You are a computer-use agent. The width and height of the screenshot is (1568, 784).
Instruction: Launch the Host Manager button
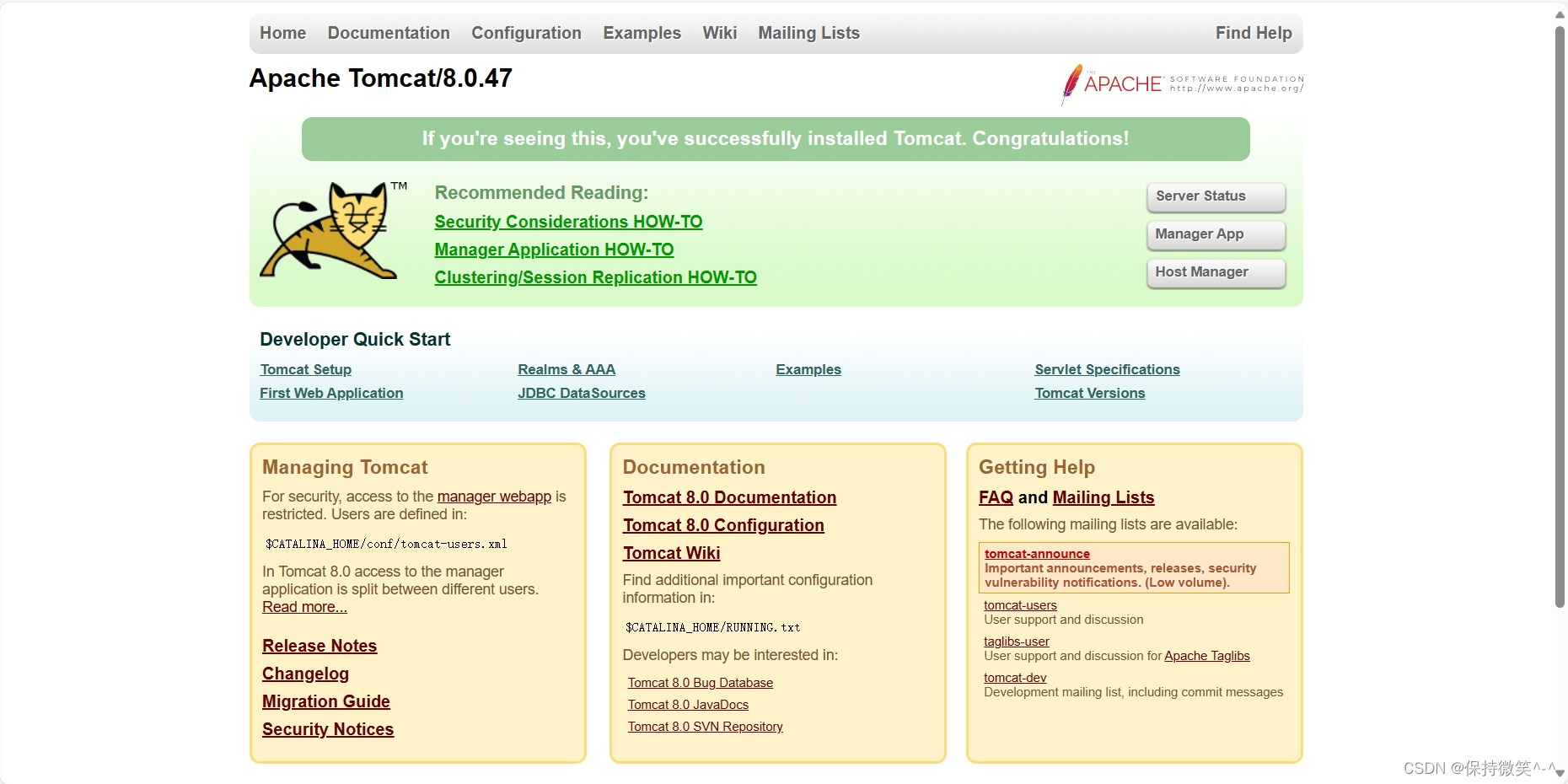click(1216, 272)
